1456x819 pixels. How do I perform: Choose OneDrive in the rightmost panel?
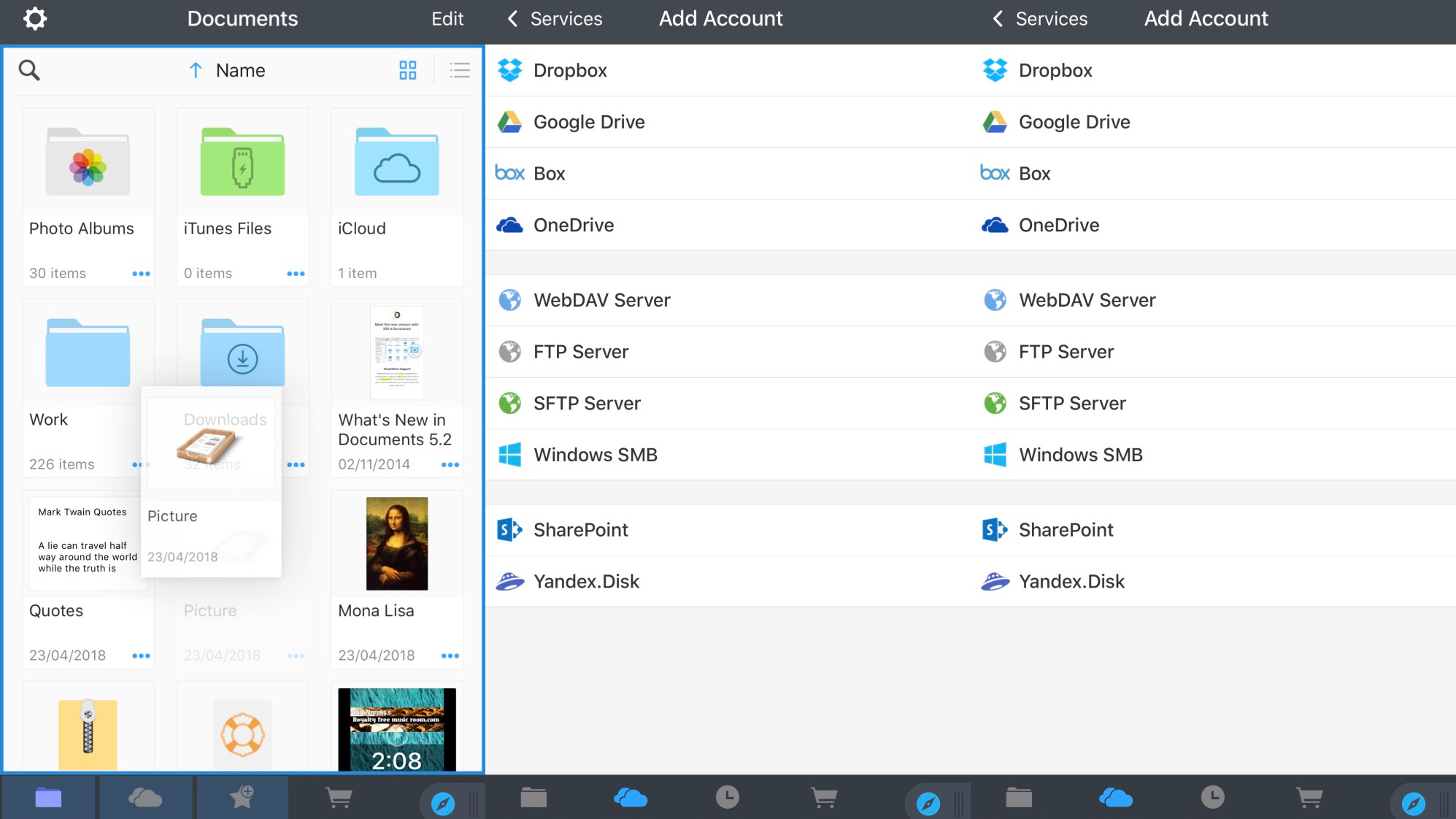coord(1214,225)
